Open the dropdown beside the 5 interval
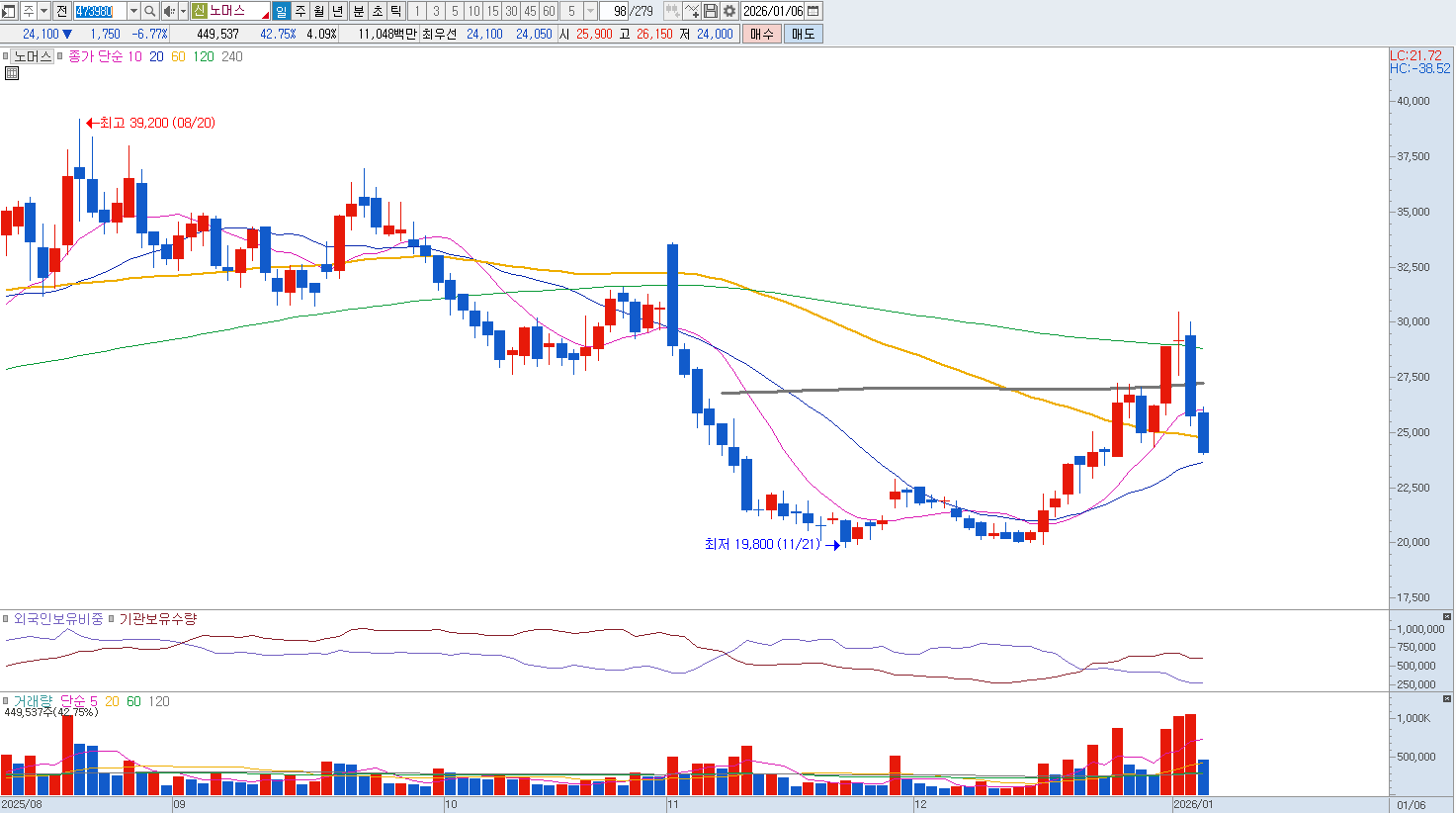The width and height of the screenshot is (1456, 813). pos(590,11)
